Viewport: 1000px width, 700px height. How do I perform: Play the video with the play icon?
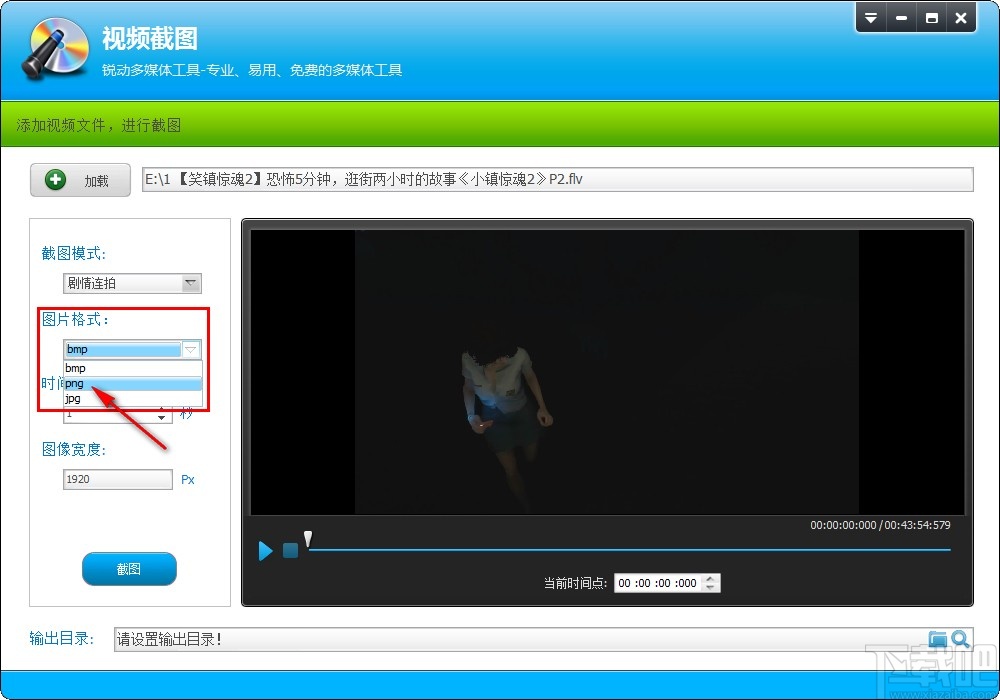(x=265, y=550)
